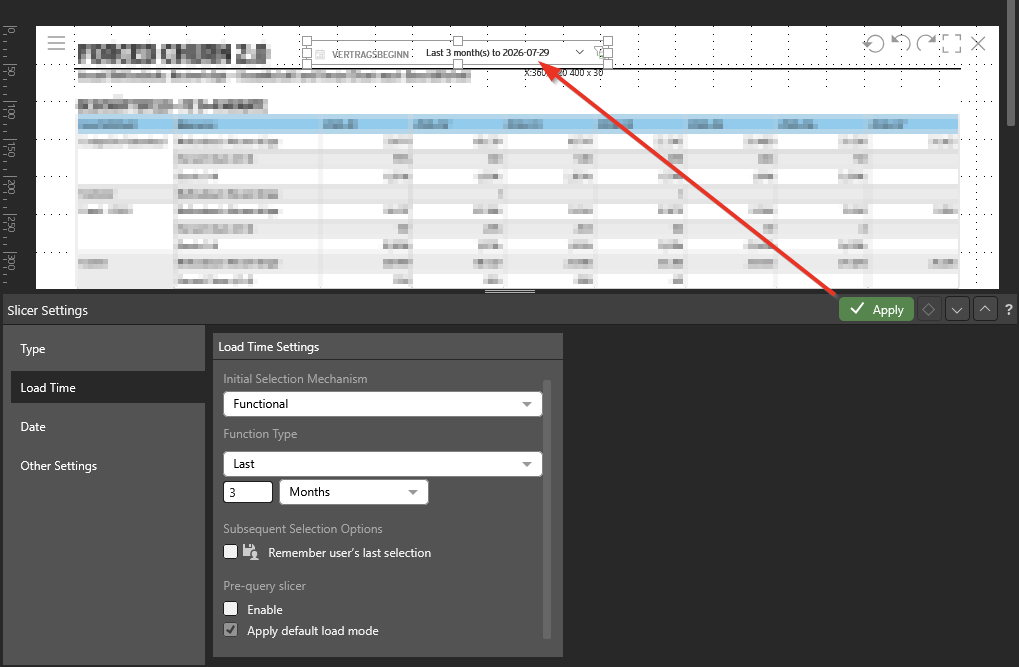Click 'Last 3 month(s) to 2026-07-29' text
This screenshot has height=667, width=1019.
tap(487, 52)
